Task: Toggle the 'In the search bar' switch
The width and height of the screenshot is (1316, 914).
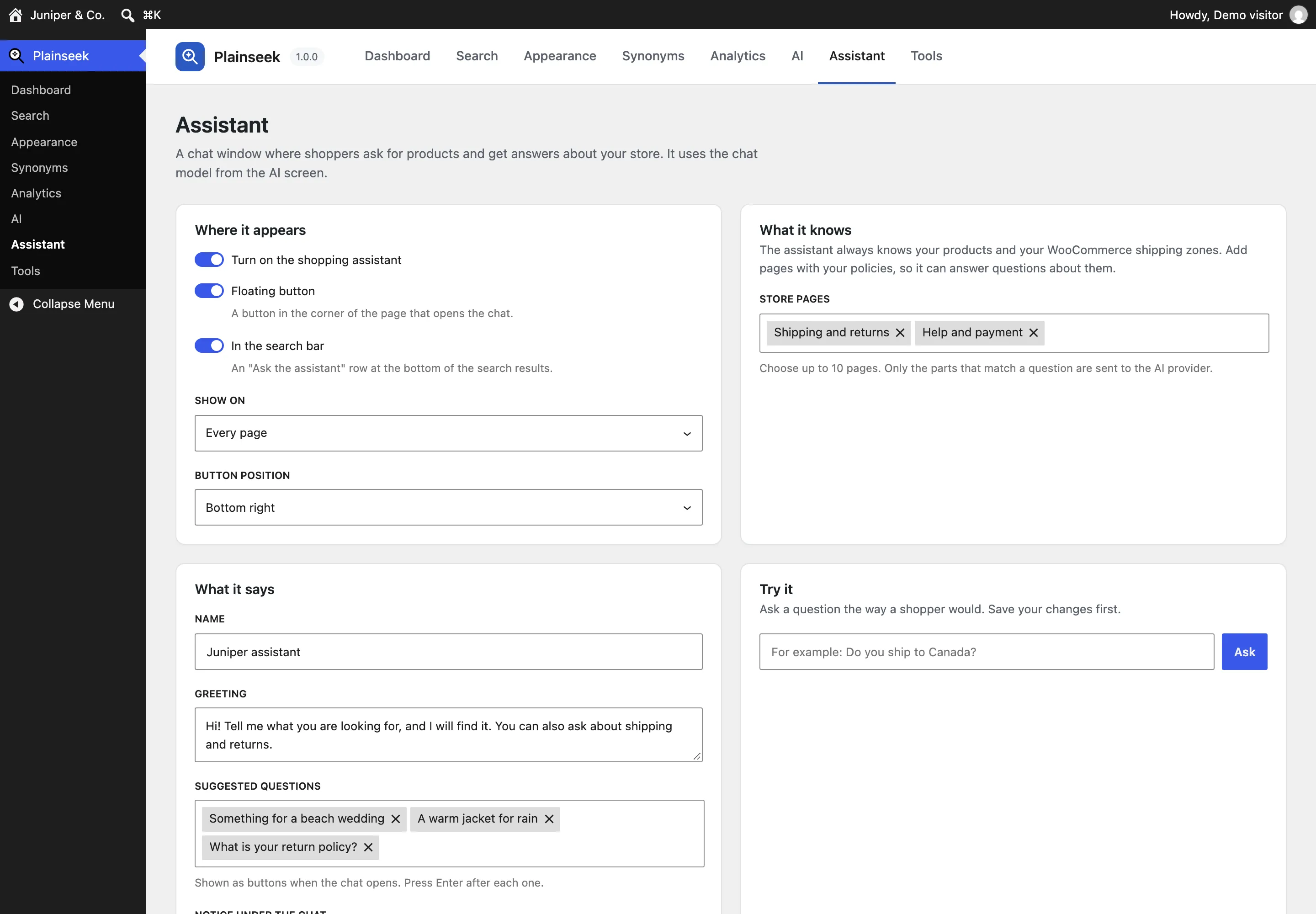Action: (x=209, y=345)
